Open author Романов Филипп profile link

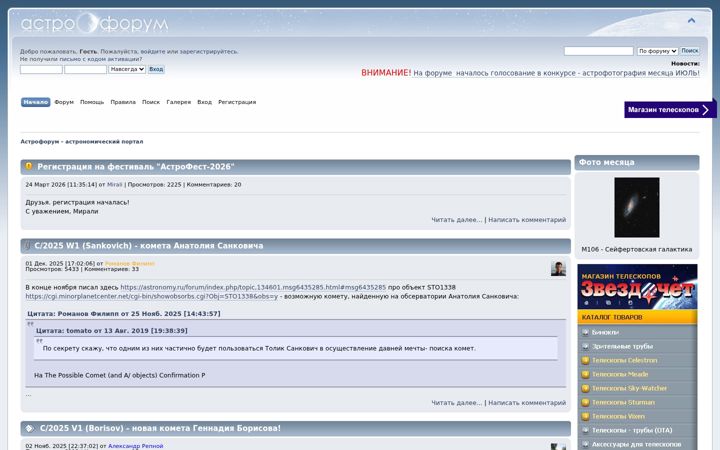click(130, 264)
